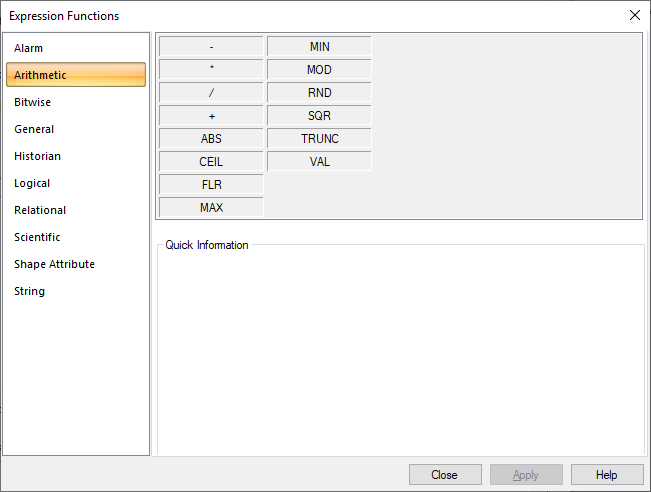The height and width of the screenshot is (492, 651).
Task: Insert the division (/) operator
Action: click(211, 93)
